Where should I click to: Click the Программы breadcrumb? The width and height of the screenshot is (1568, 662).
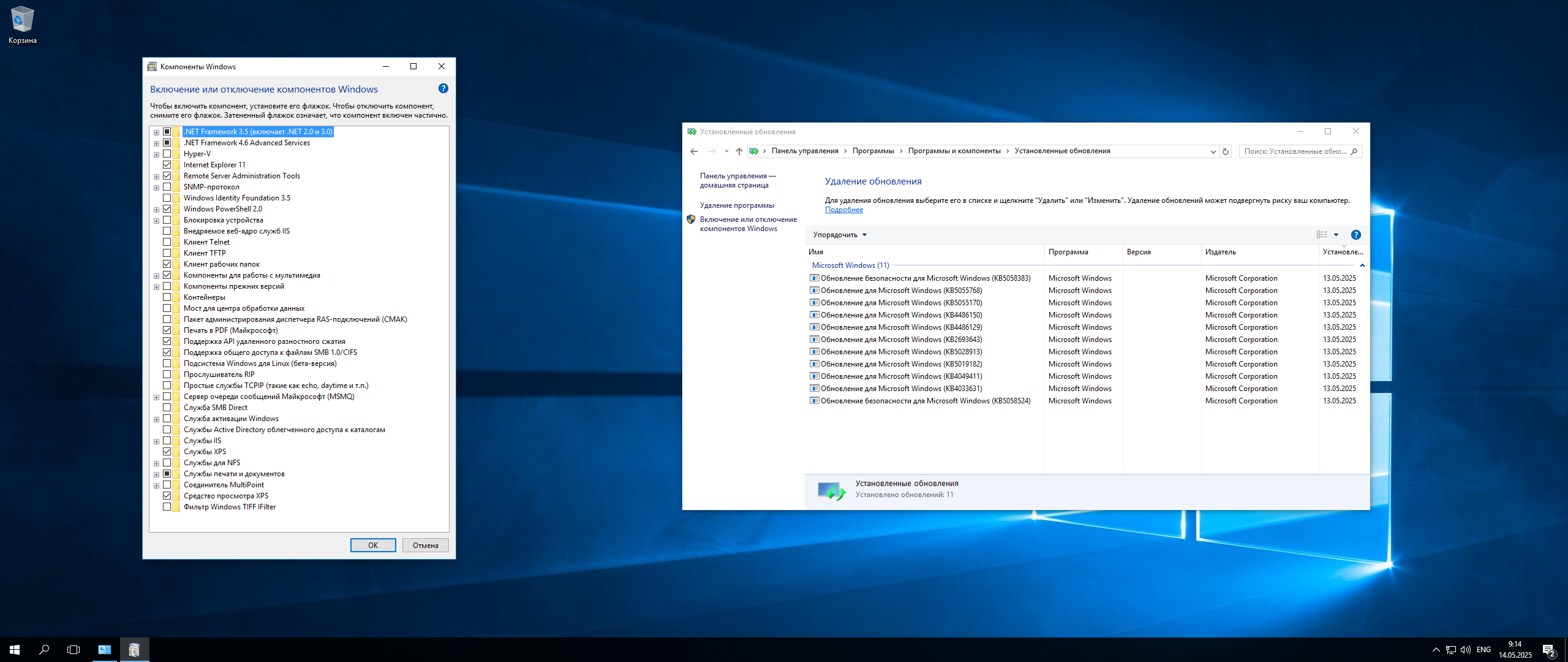point(873,151)
